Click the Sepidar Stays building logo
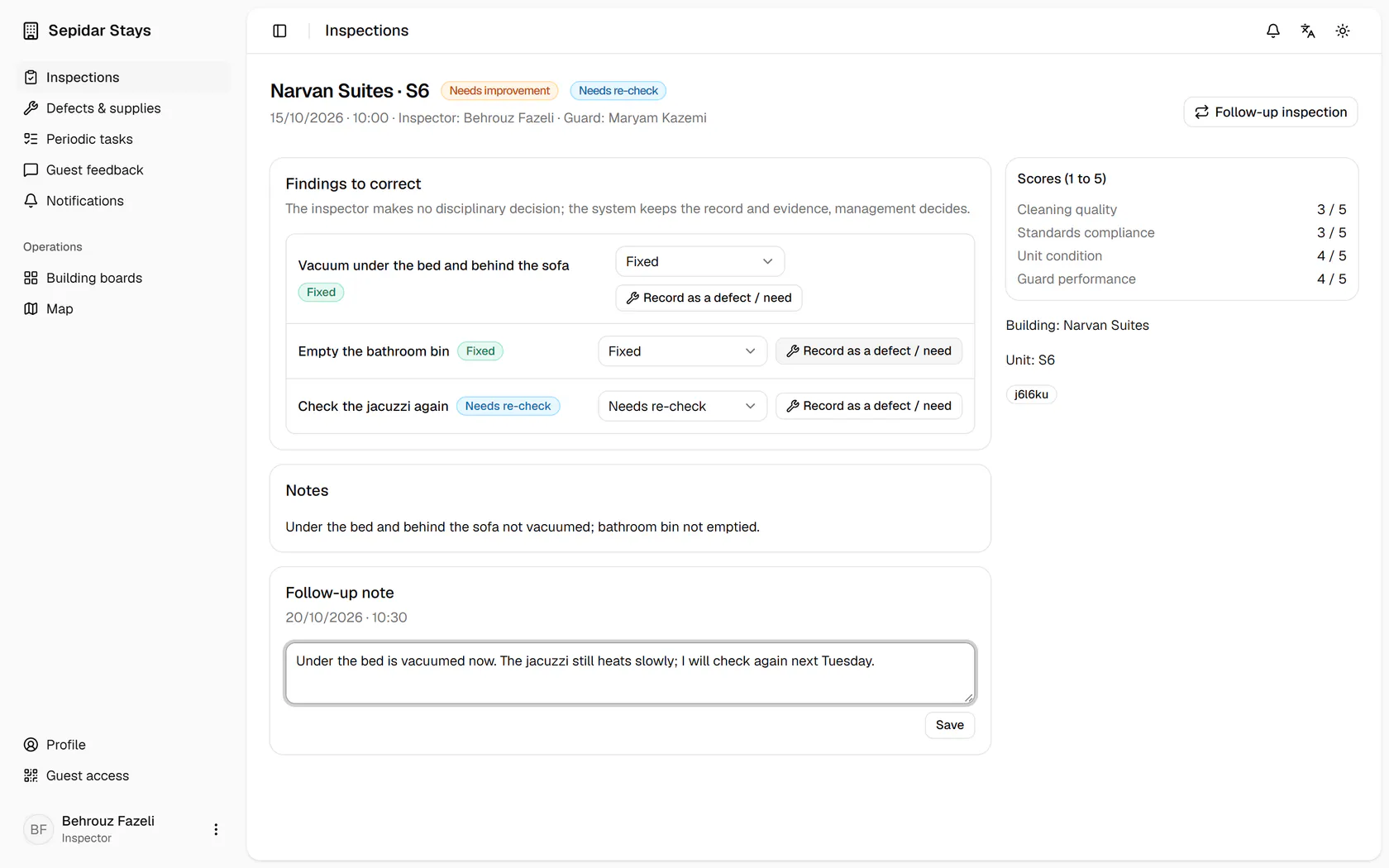 coord(31,31)
